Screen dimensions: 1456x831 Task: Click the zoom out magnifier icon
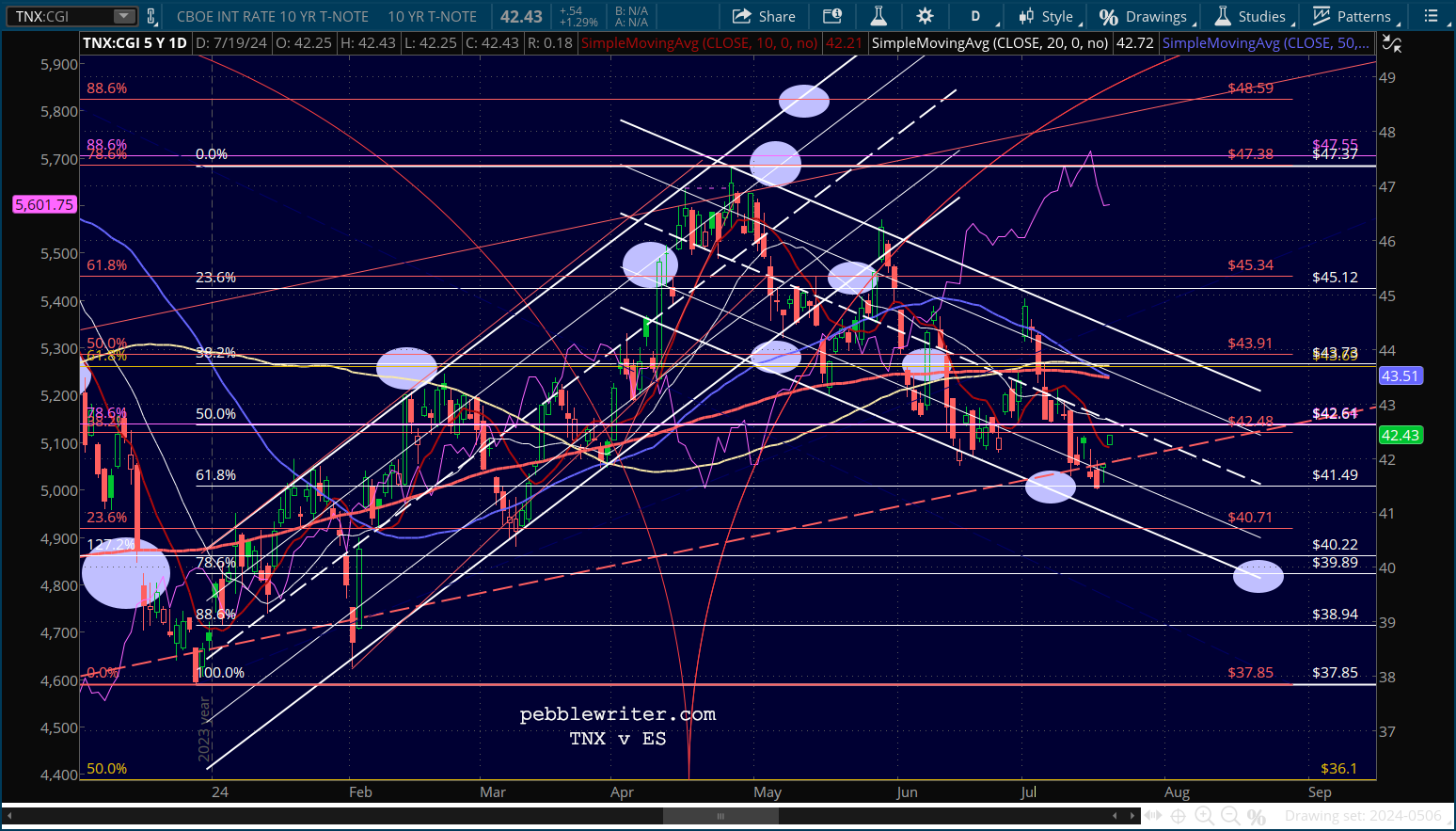pos(1230,816)
